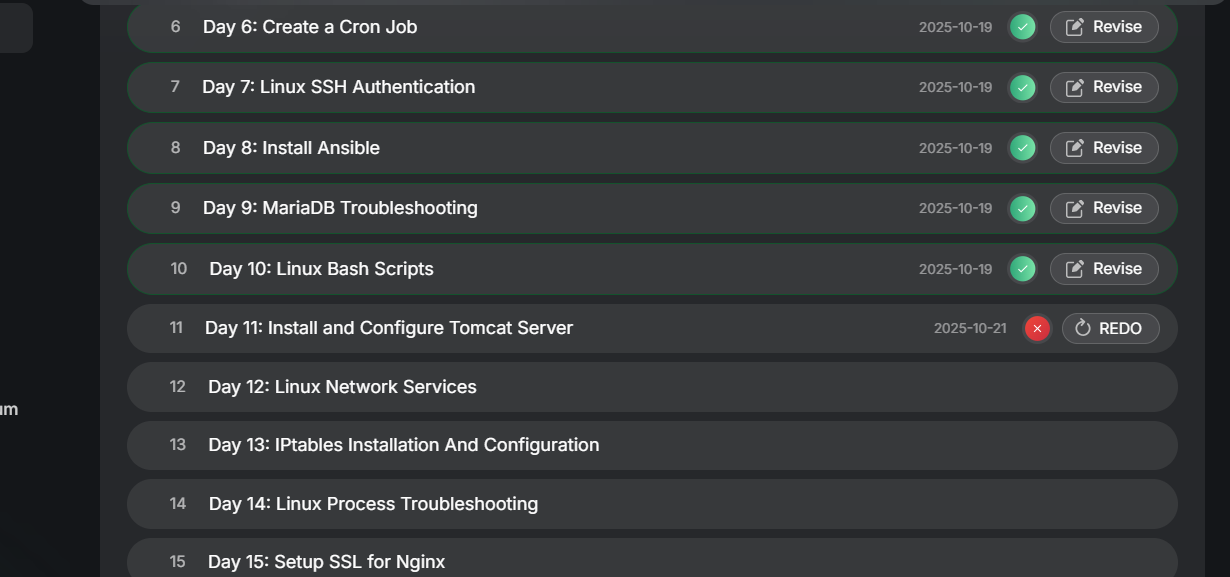Revise the Day 10 Bash Scripts task

(x=1104, y=269)
